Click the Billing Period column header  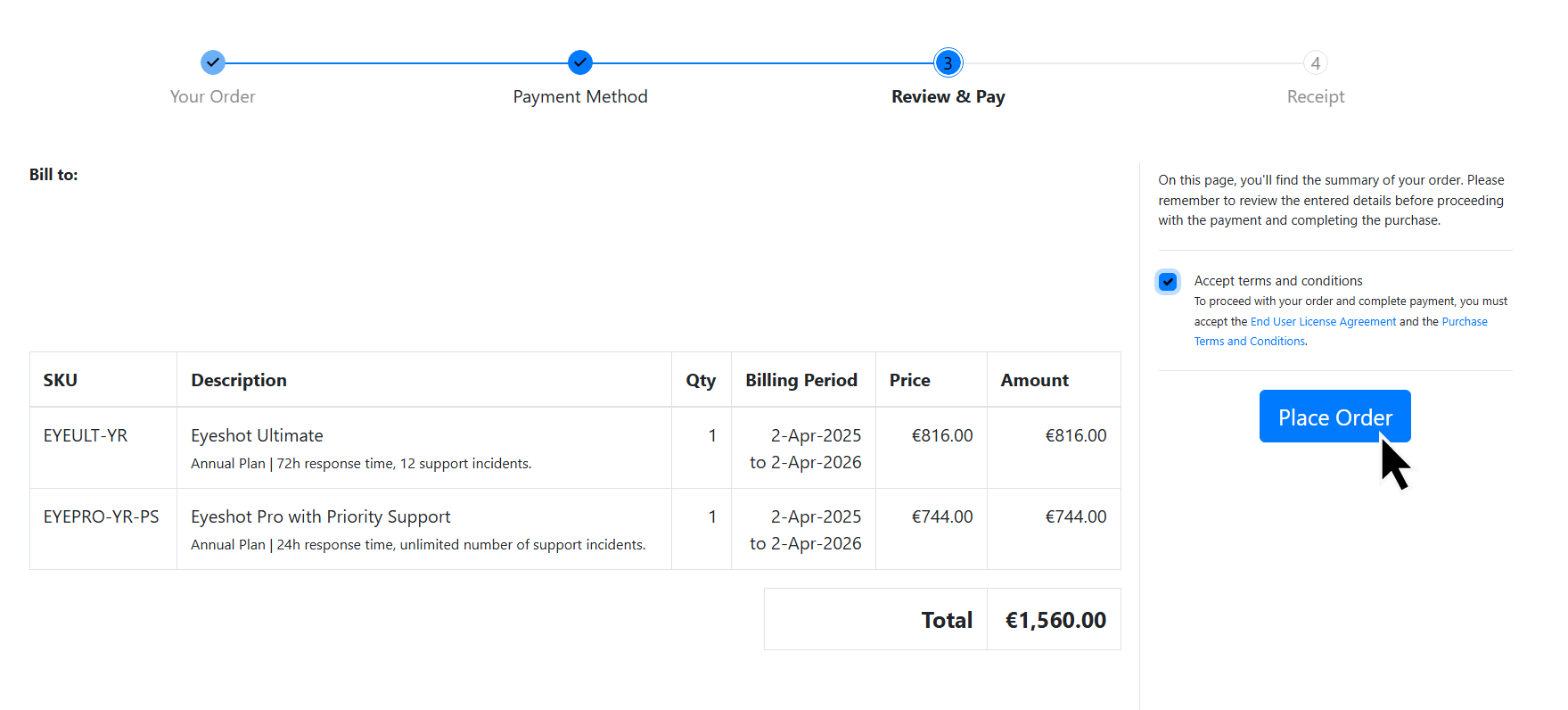click(801, 380)
